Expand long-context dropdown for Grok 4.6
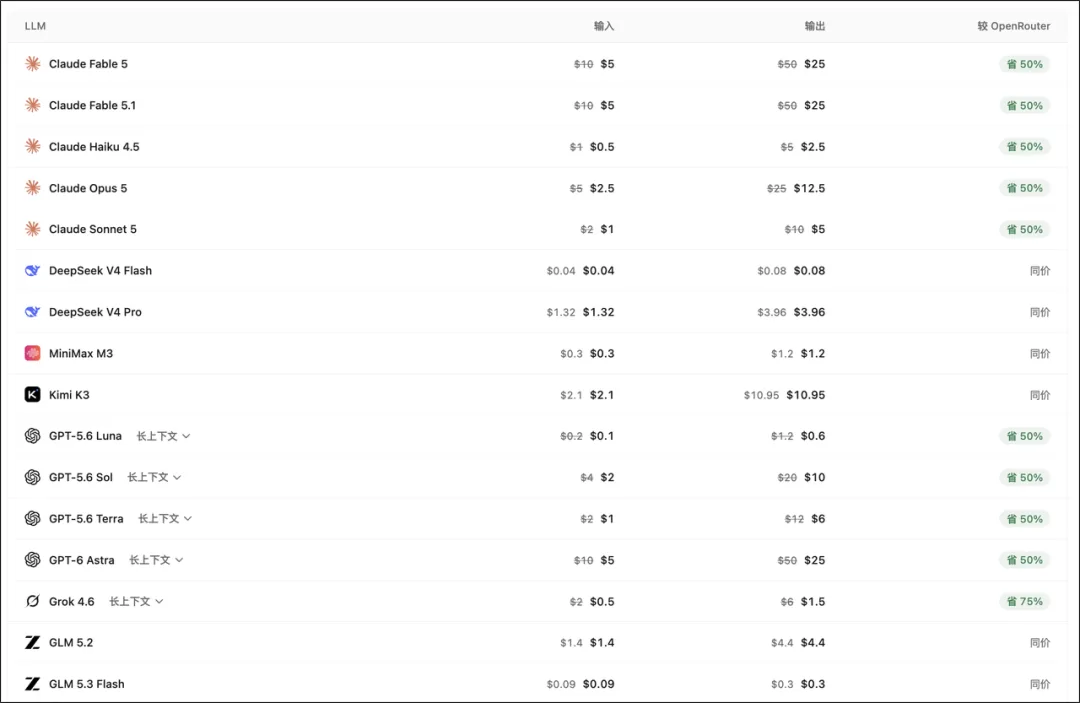The height and width of the screenshot is (703, 1080). point(136,601)
